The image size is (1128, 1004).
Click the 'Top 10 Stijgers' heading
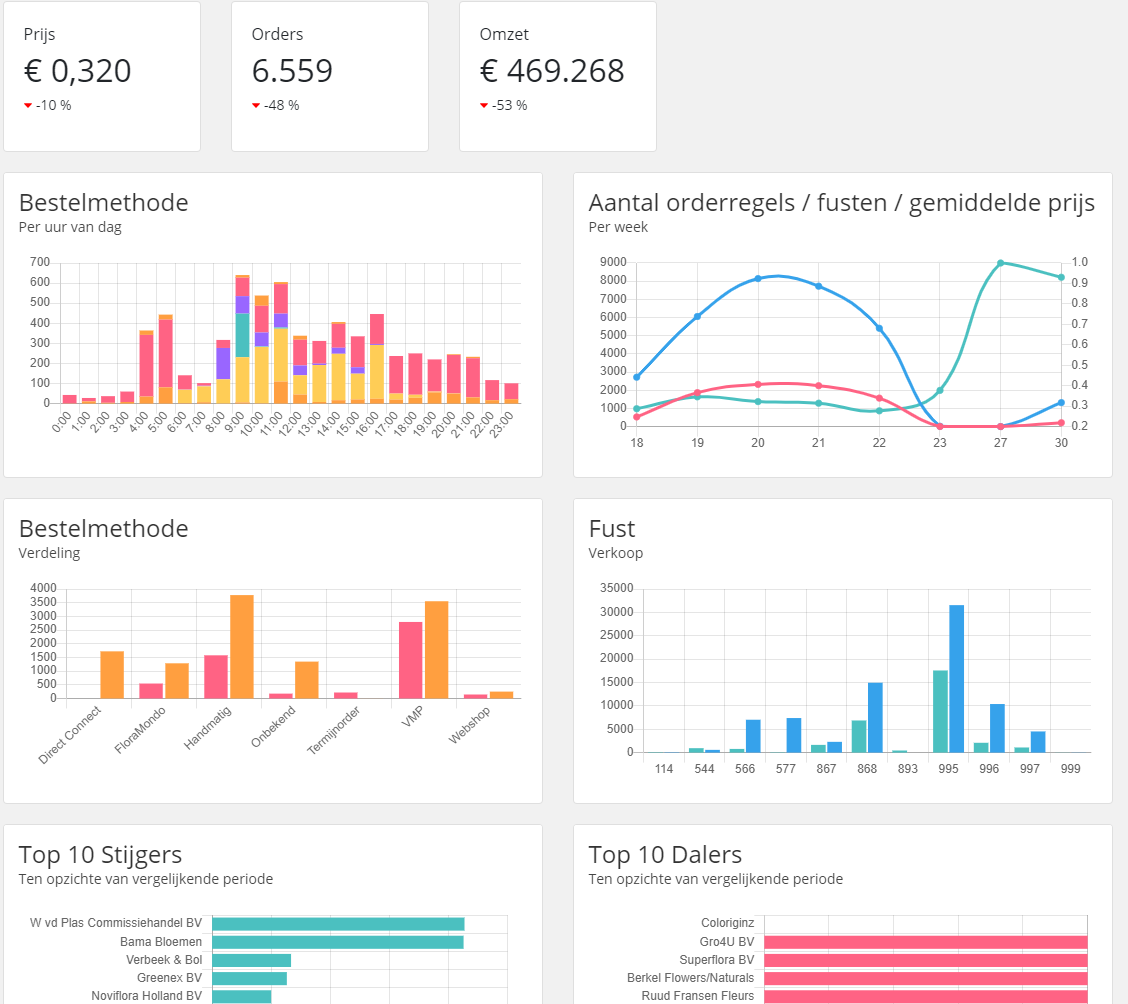(101, 854)
